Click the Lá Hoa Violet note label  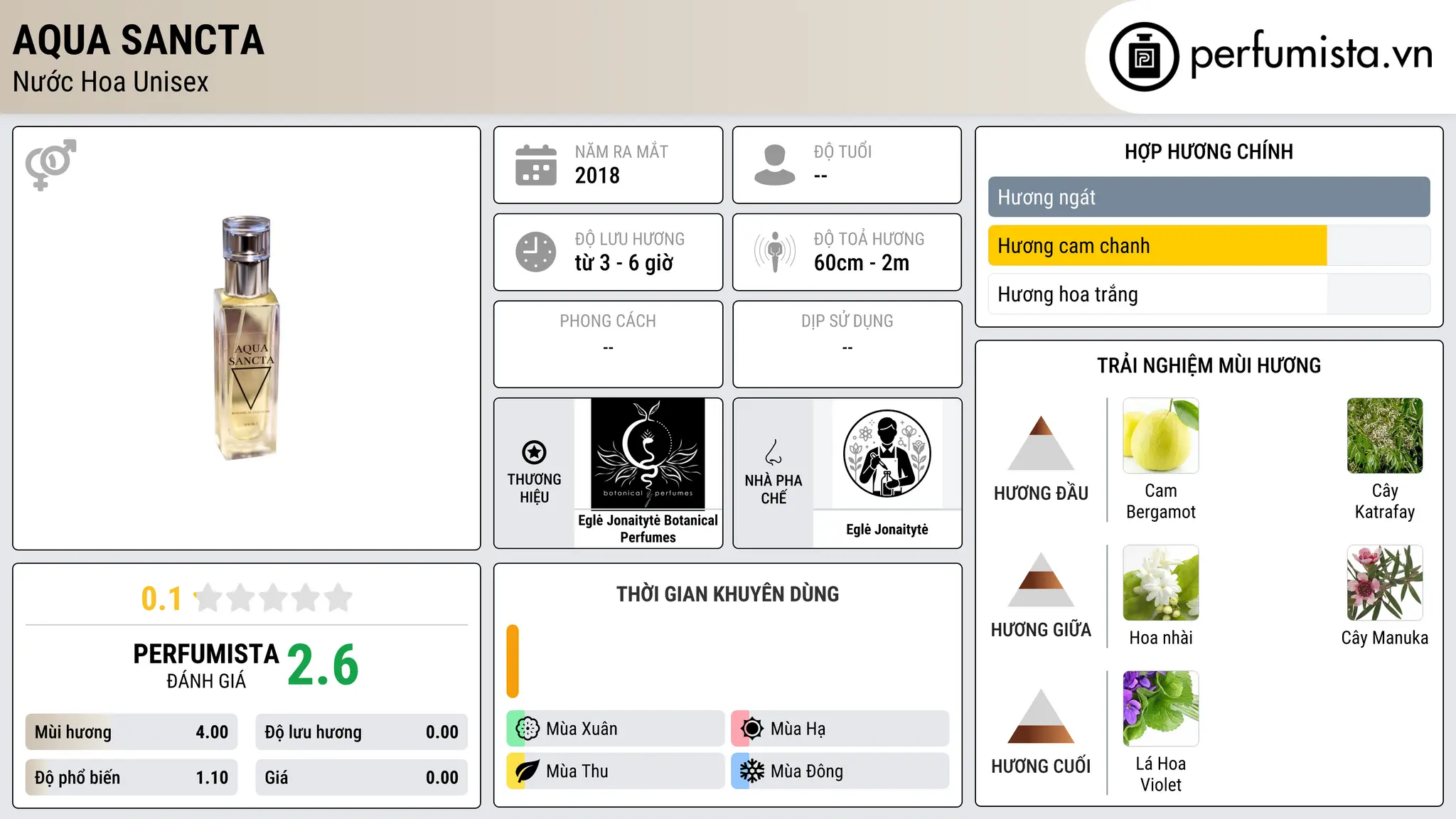(x=1161, y=774)
